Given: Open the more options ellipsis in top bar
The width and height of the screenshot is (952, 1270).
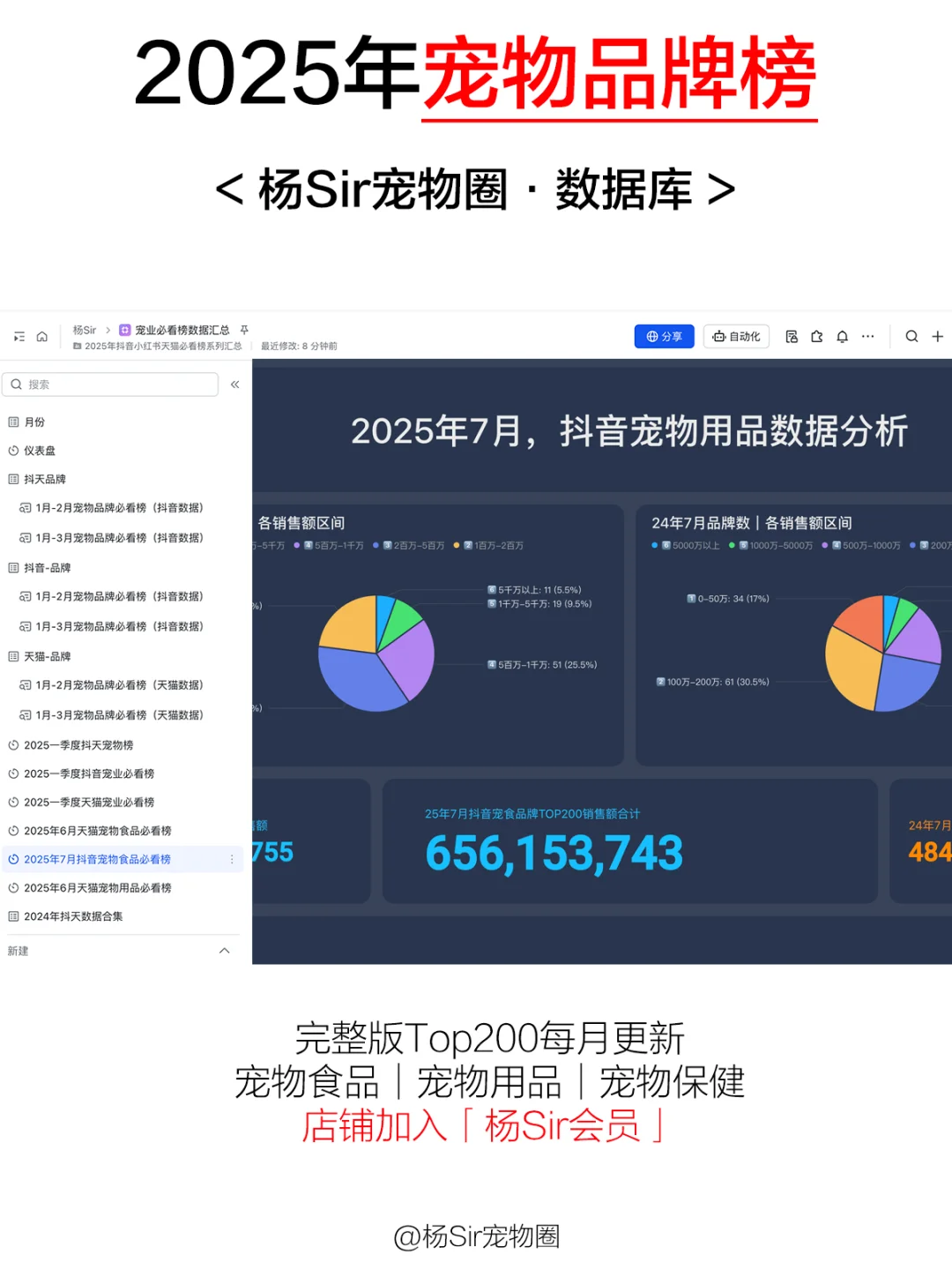Looking at the screenshot, I should (x=867, y=336).
